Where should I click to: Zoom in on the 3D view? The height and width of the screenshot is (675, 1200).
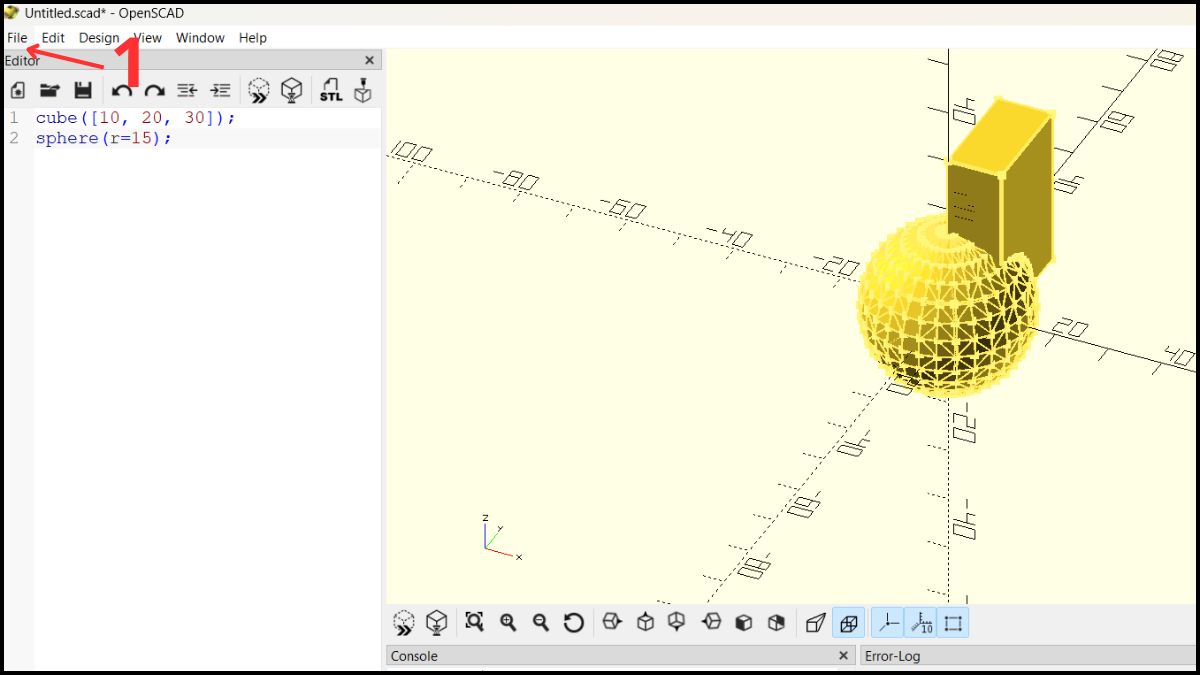click(x=508, y=623)
